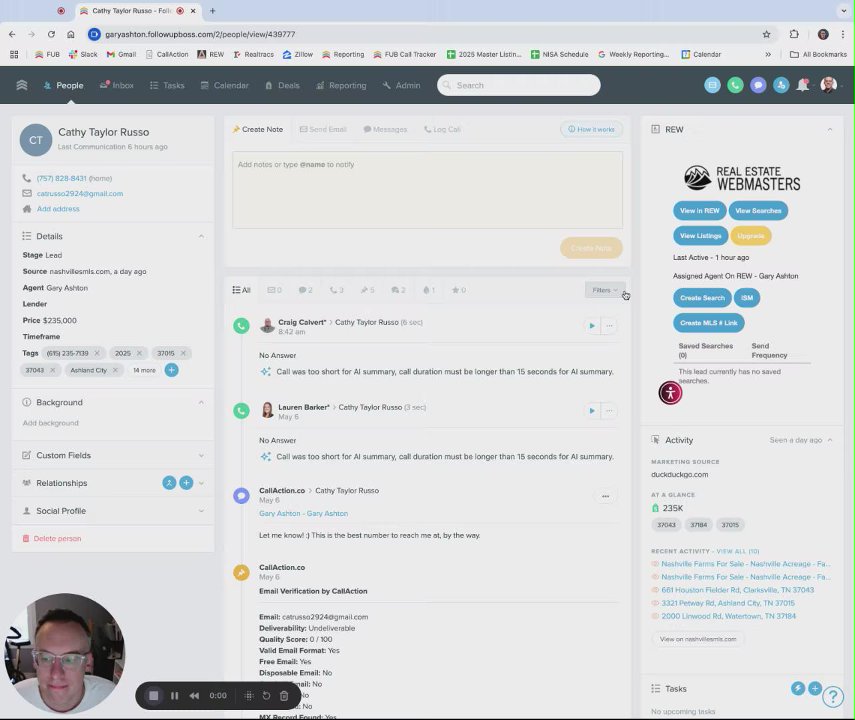This screenshot has height=720, width=855.
Task: Click the phone number (757) 828-8431
Action: (62, 178)
